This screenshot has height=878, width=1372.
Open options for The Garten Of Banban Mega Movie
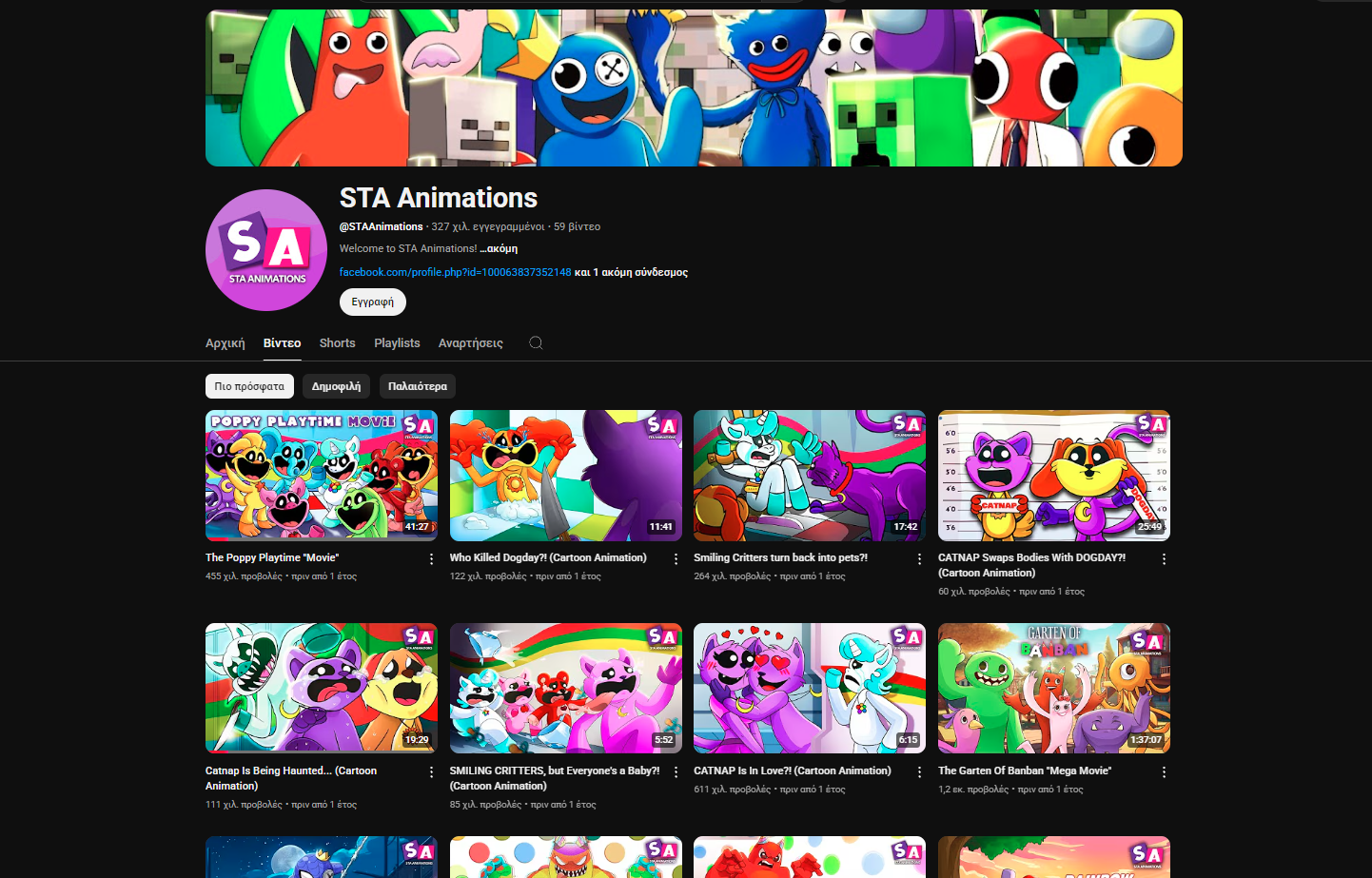(x=1164, y=772)
